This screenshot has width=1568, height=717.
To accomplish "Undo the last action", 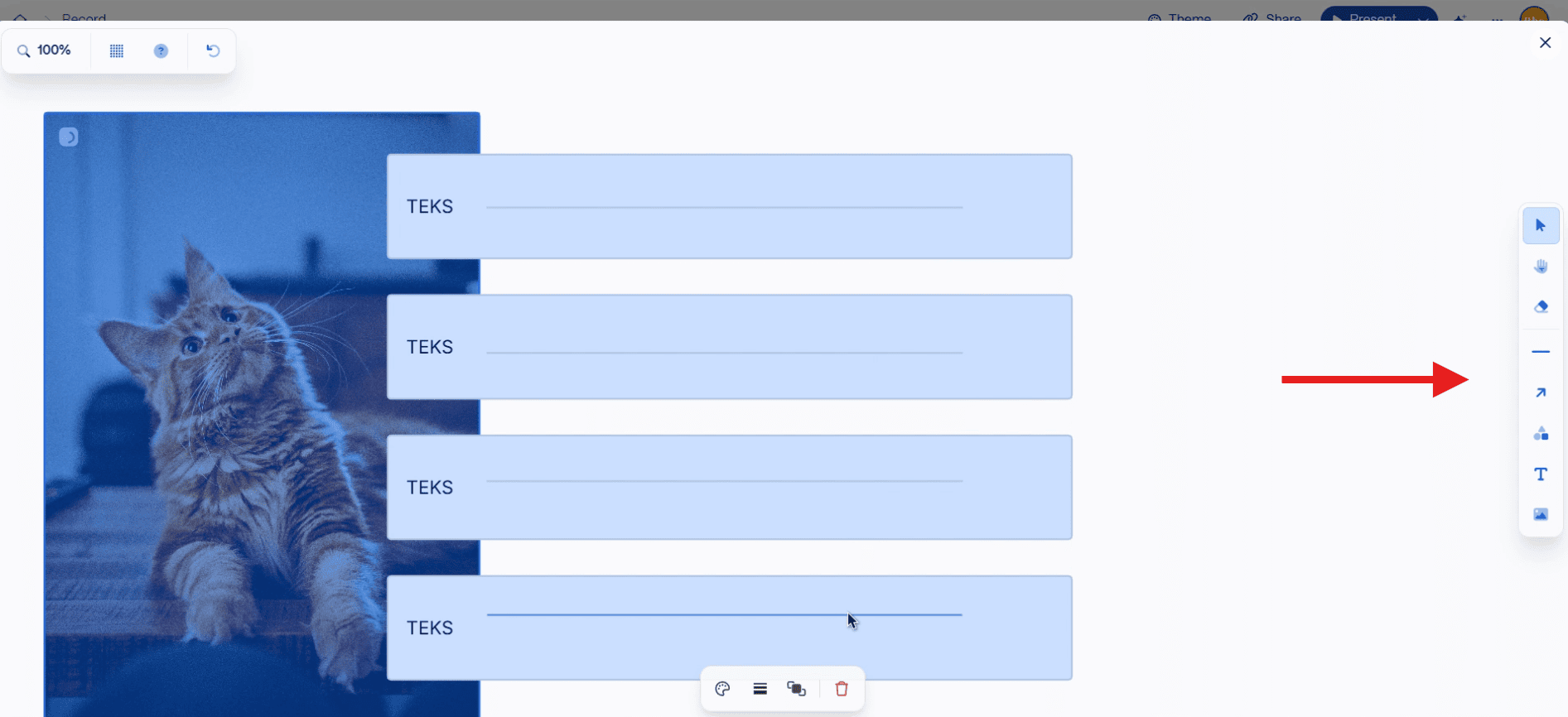I will 213,51.
